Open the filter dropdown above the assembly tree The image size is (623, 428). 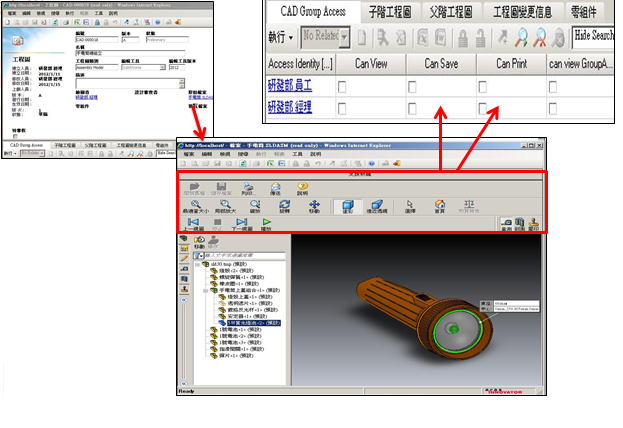pos(198,256)
